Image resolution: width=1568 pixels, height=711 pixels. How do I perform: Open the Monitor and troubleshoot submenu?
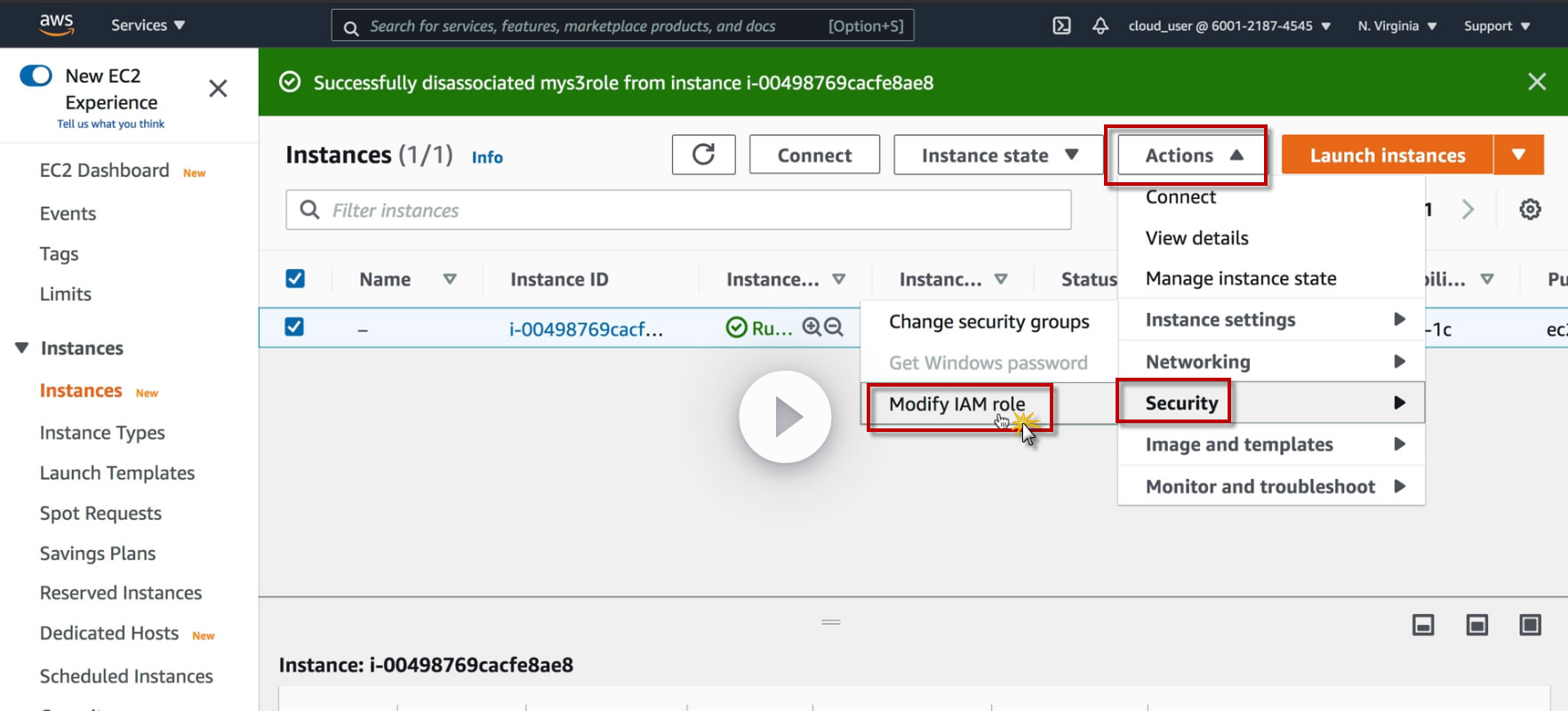coord(1271,486)
